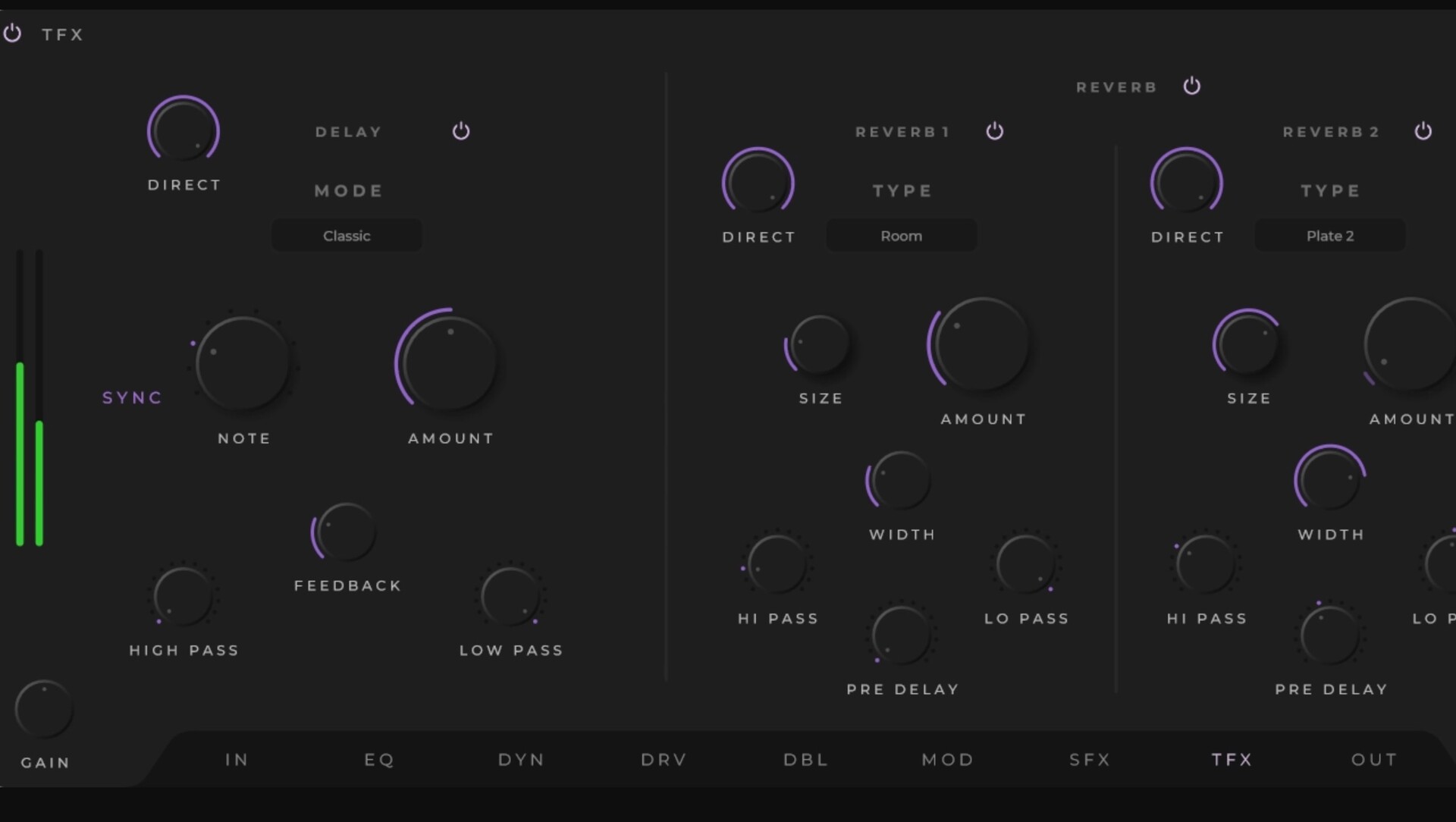Toggle the Reverb 1 power icon

tap(995, 131)
